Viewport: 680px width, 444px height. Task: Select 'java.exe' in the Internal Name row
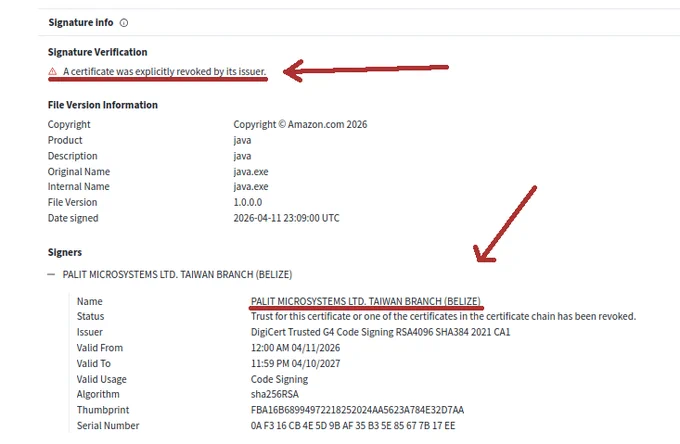(251, 187)
